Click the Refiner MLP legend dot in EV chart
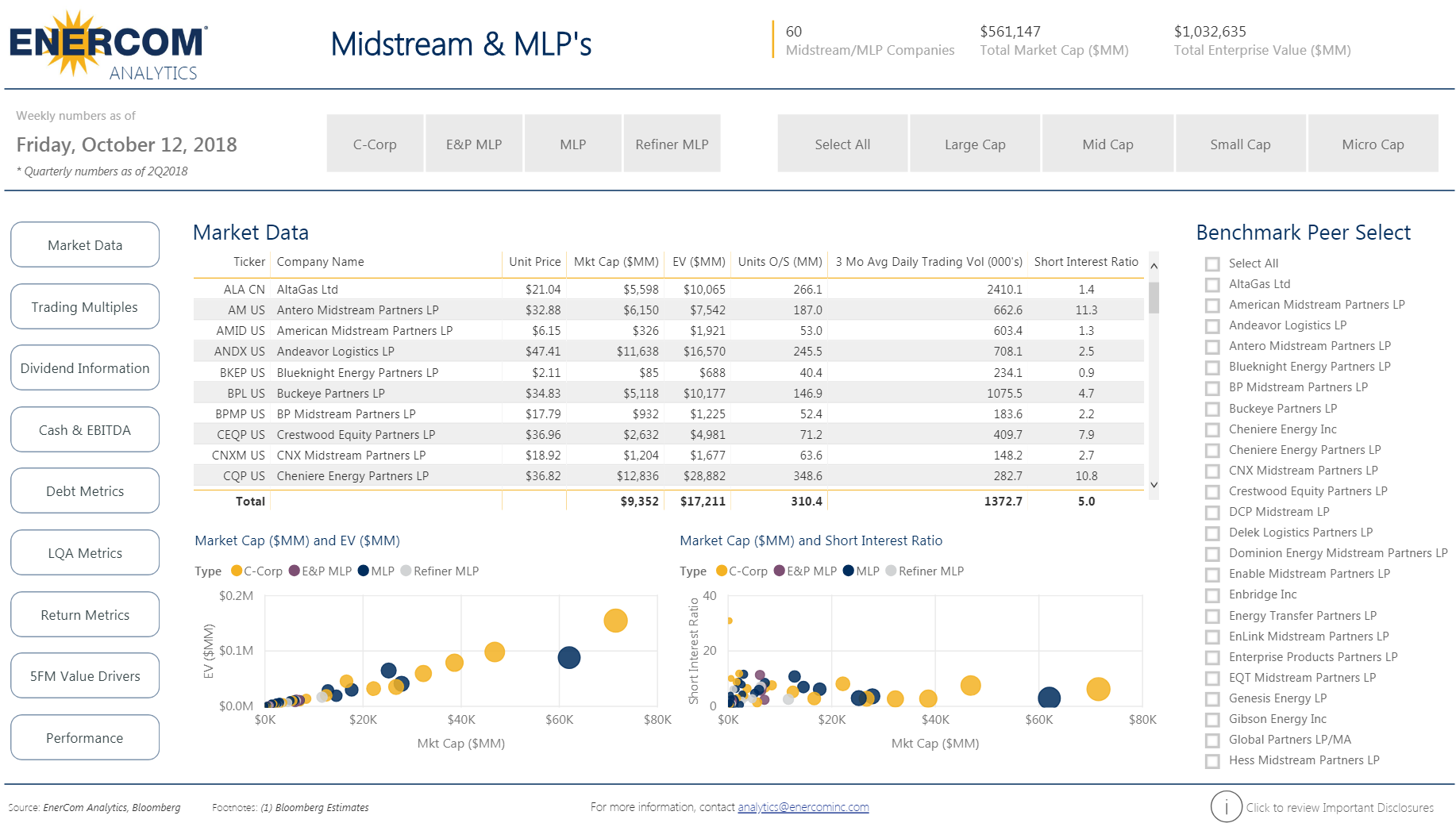Image resolution: width=1456 pixels, height=823 pixels. coord(406,571)
